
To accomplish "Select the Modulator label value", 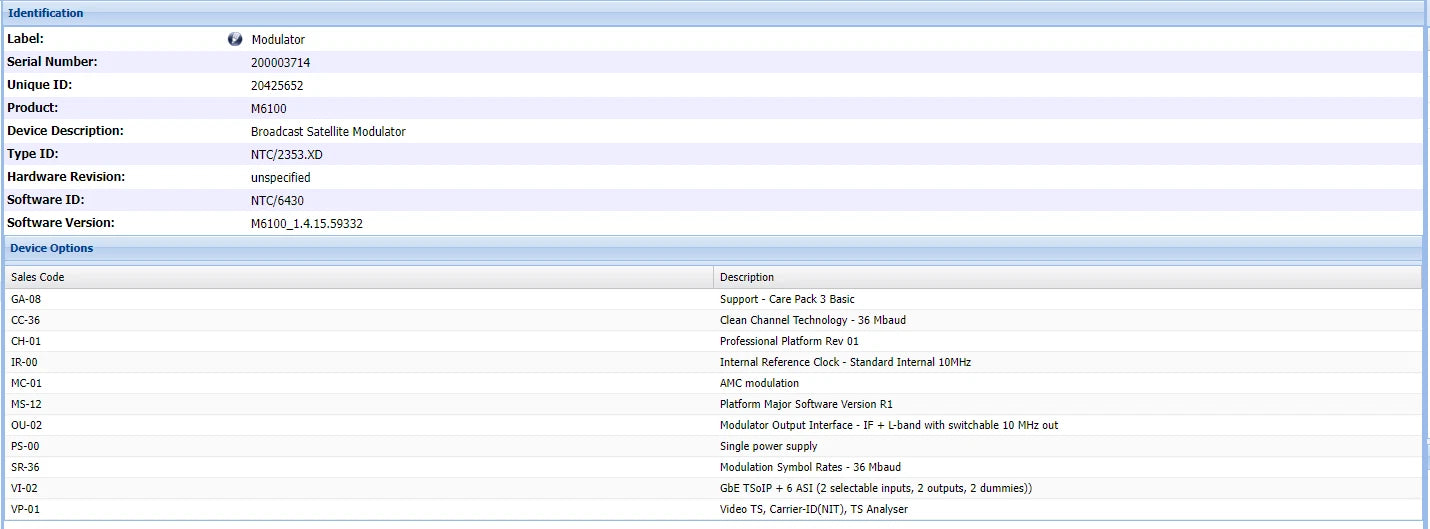I will (278, 40).
